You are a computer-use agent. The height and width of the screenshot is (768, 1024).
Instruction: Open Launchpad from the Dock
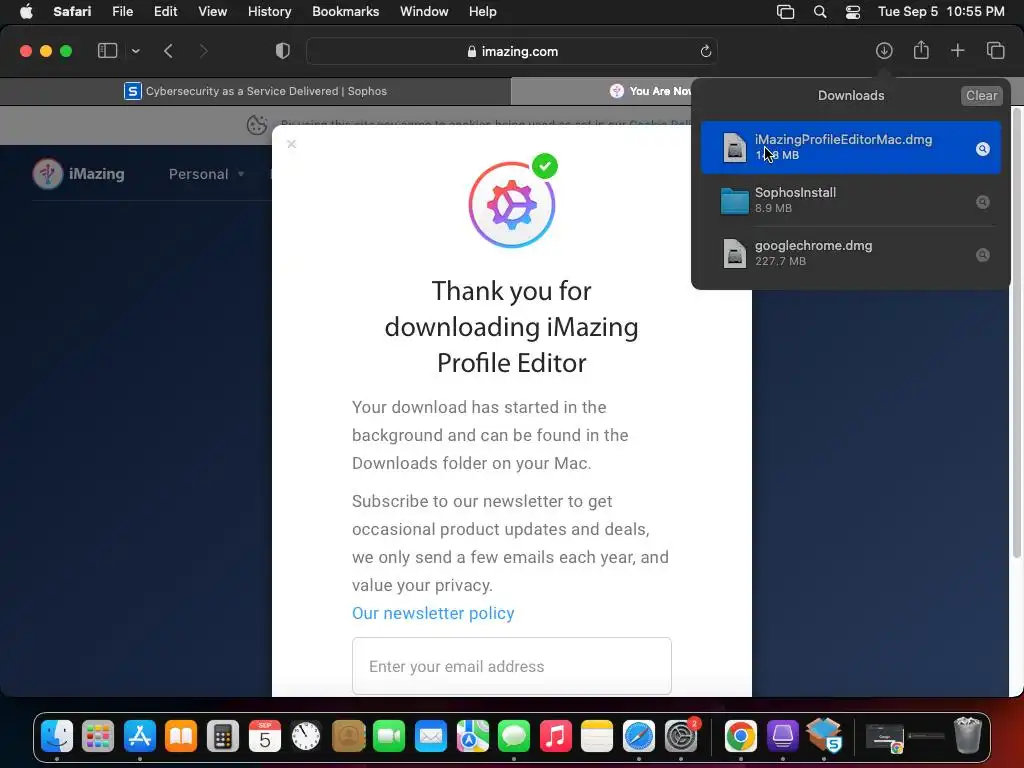pos(98,737)
